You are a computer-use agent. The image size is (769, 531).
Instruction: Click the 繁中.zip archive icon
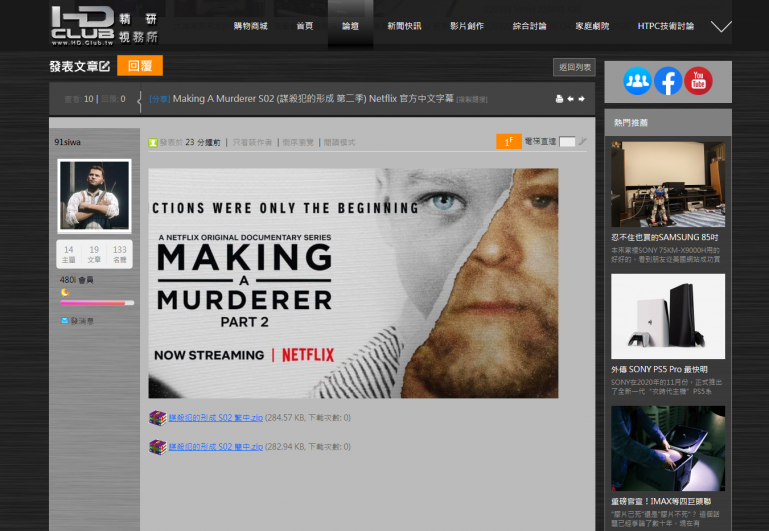[157, 418]
